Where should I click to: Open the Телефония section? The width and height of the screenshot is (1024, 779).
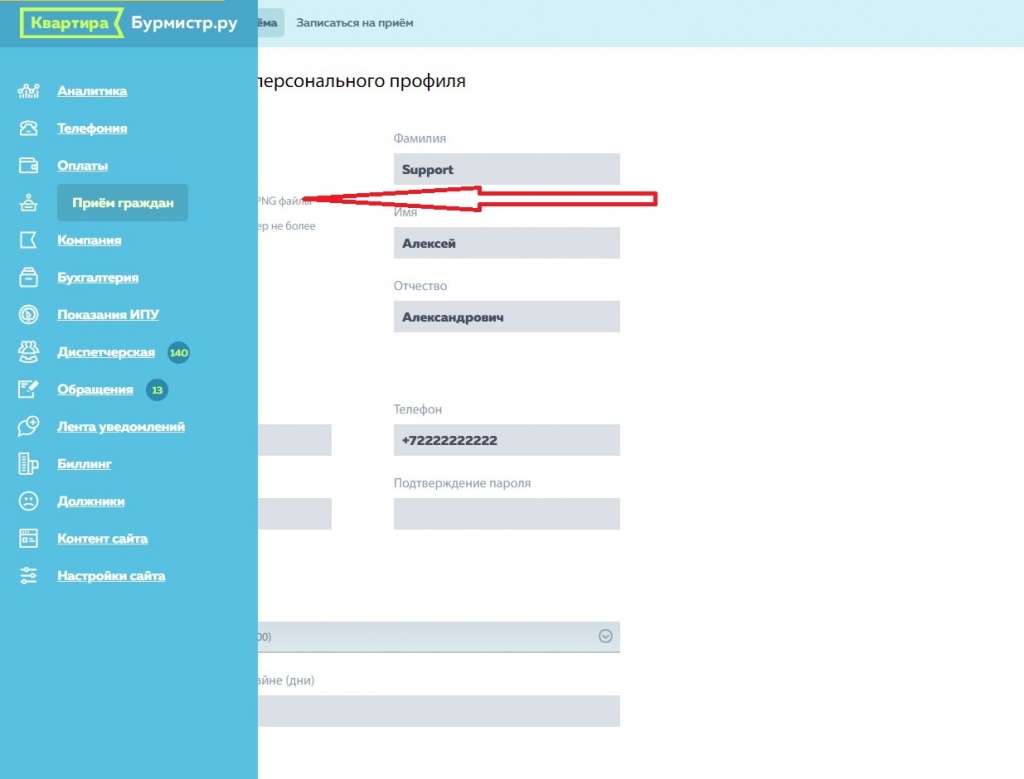[x=92, y=128]
